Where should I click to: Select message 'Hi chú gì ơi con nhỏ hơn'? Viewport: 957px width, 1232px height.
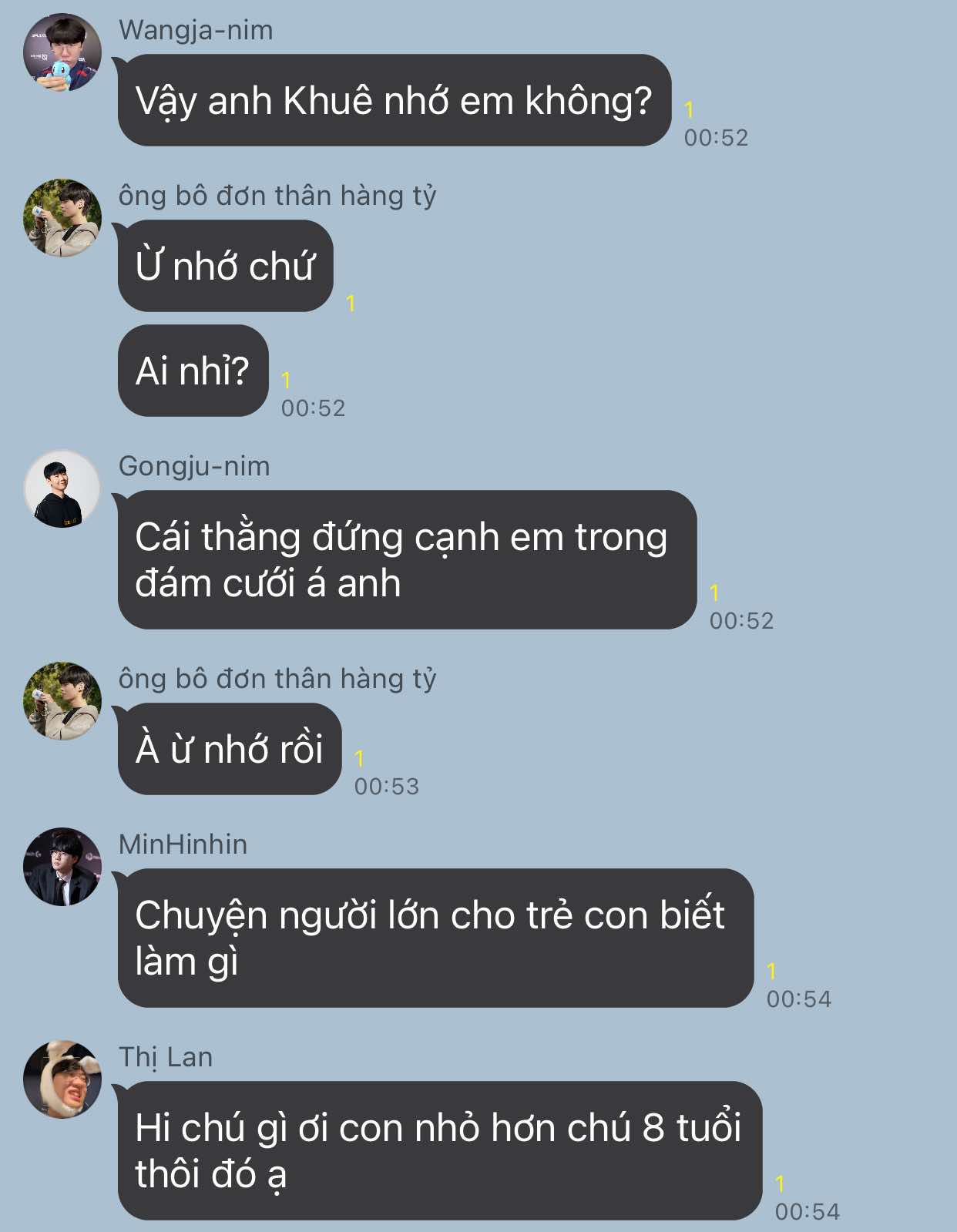point(440,1150)
